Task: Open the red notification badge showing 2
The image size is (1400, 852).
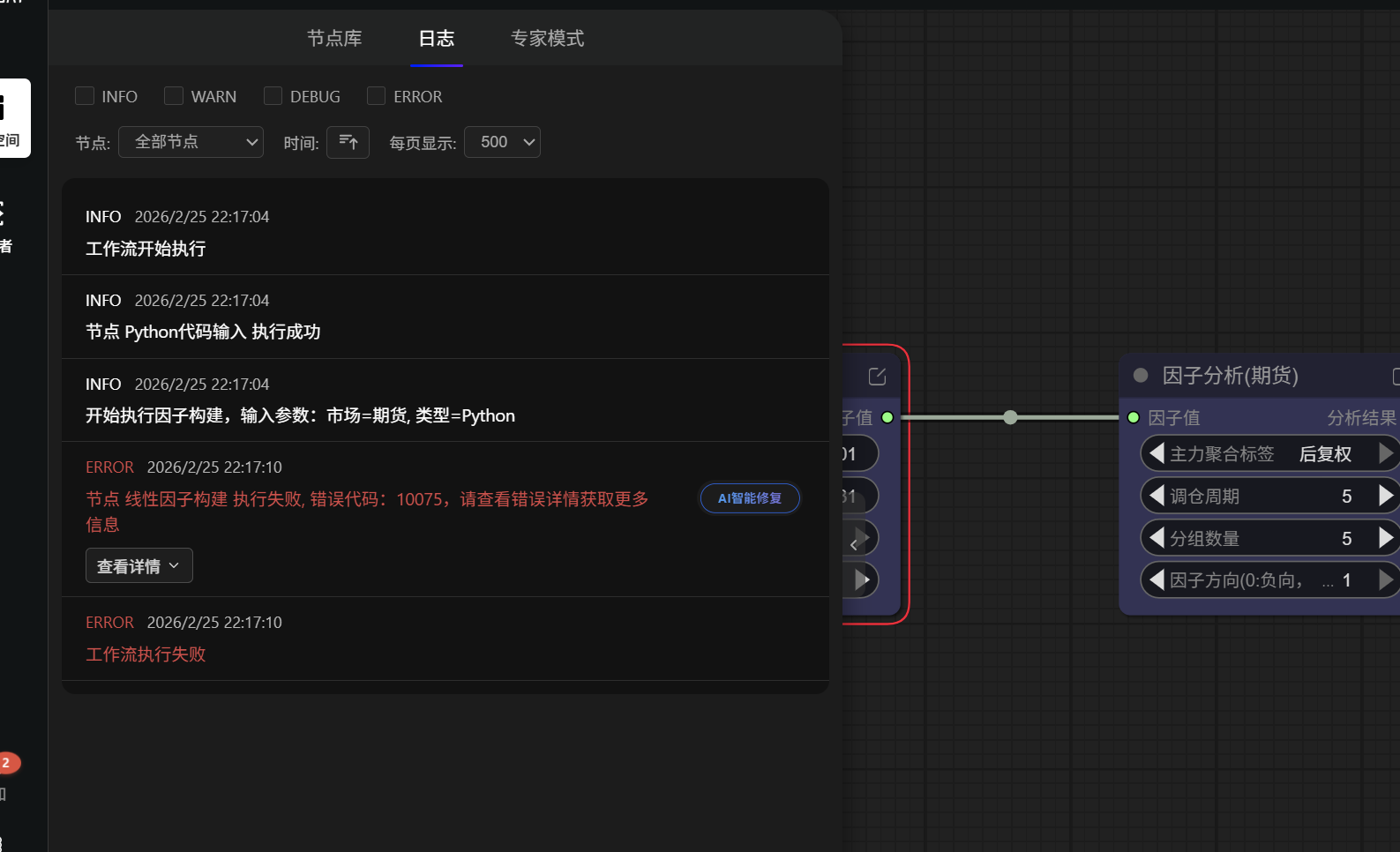Action: [x=8, y=763]
